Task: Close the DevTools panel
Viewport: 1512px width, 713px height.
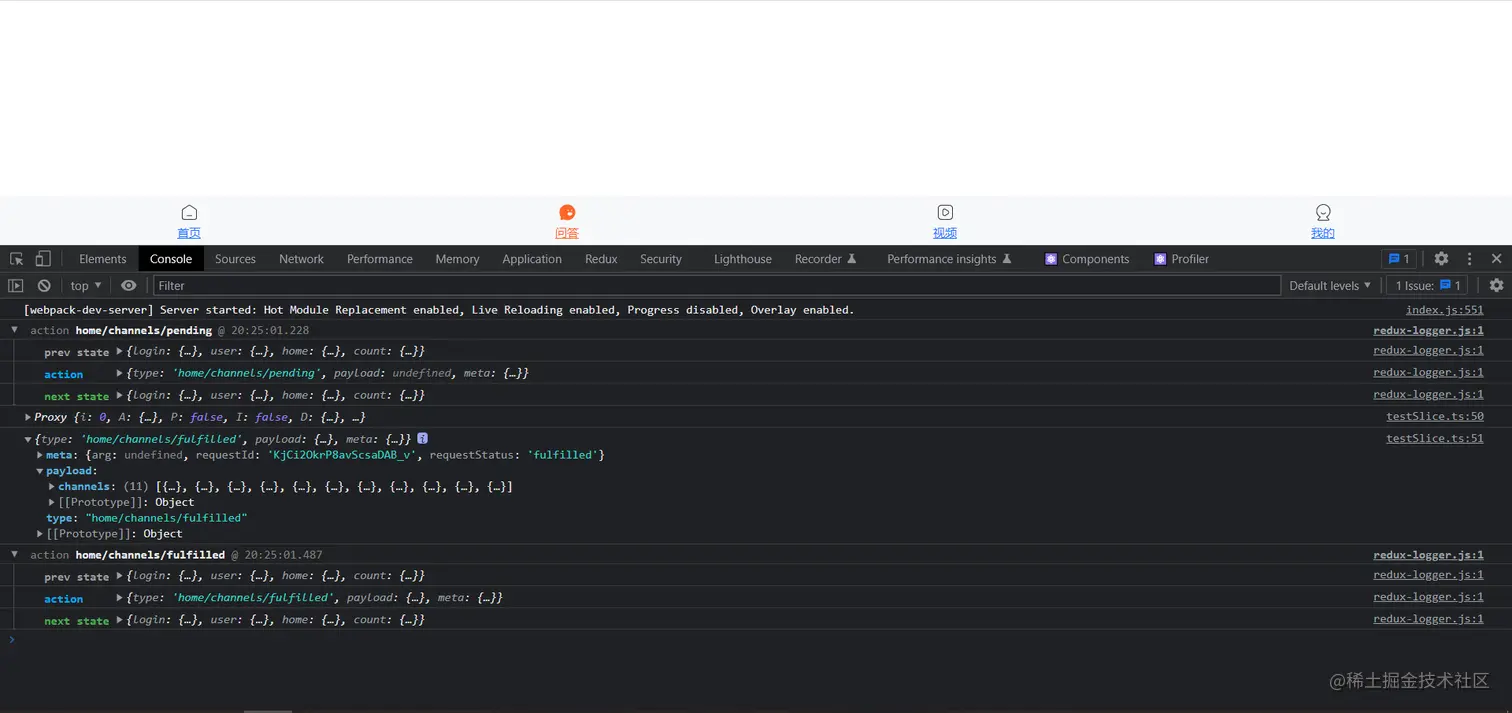Action: click(1496, 259)
